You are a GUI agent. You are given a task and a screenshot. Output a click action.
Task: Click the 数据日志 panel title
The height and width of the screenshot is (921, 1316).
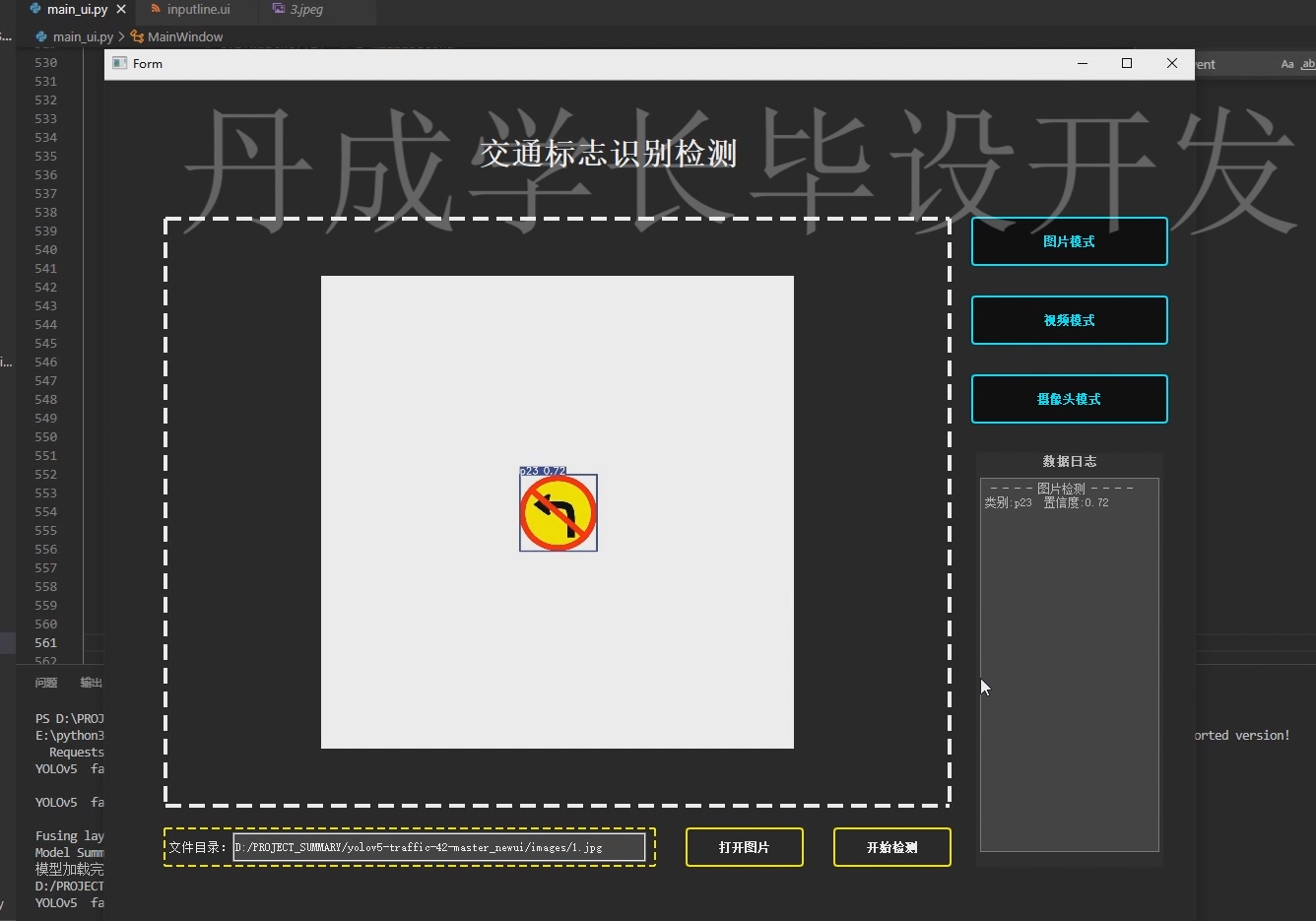(1069, 461)
